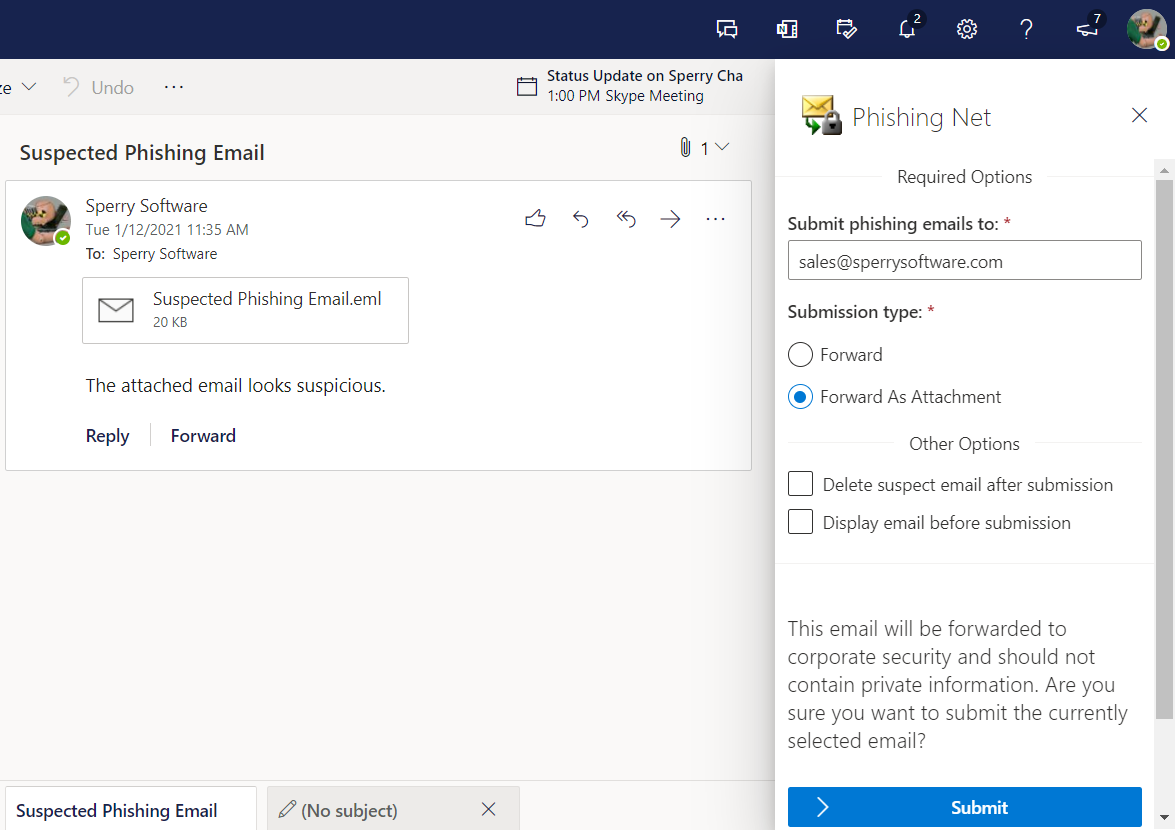The height and width of the screenshot is (830, 1175).
Task: Click the Forward arrow icon
Action: 671,219
